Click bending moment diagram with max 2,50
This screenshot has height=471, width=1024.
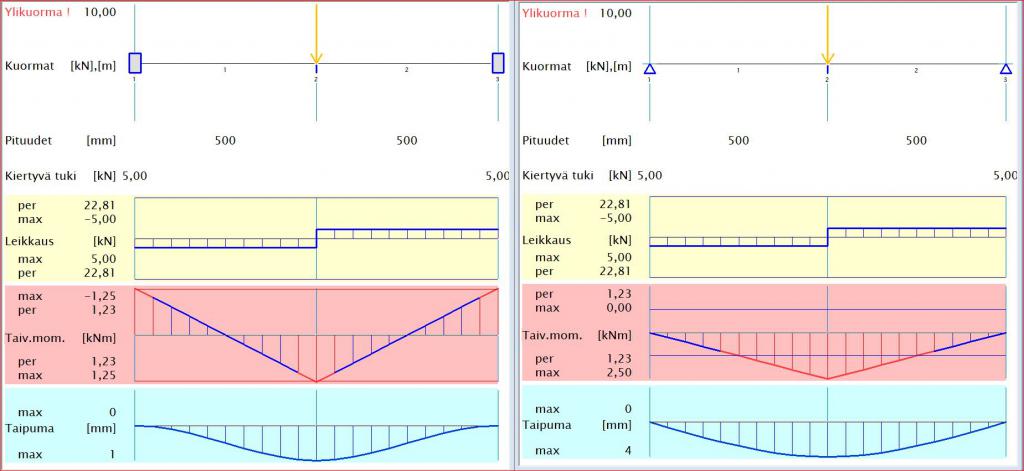coord(827,336)
